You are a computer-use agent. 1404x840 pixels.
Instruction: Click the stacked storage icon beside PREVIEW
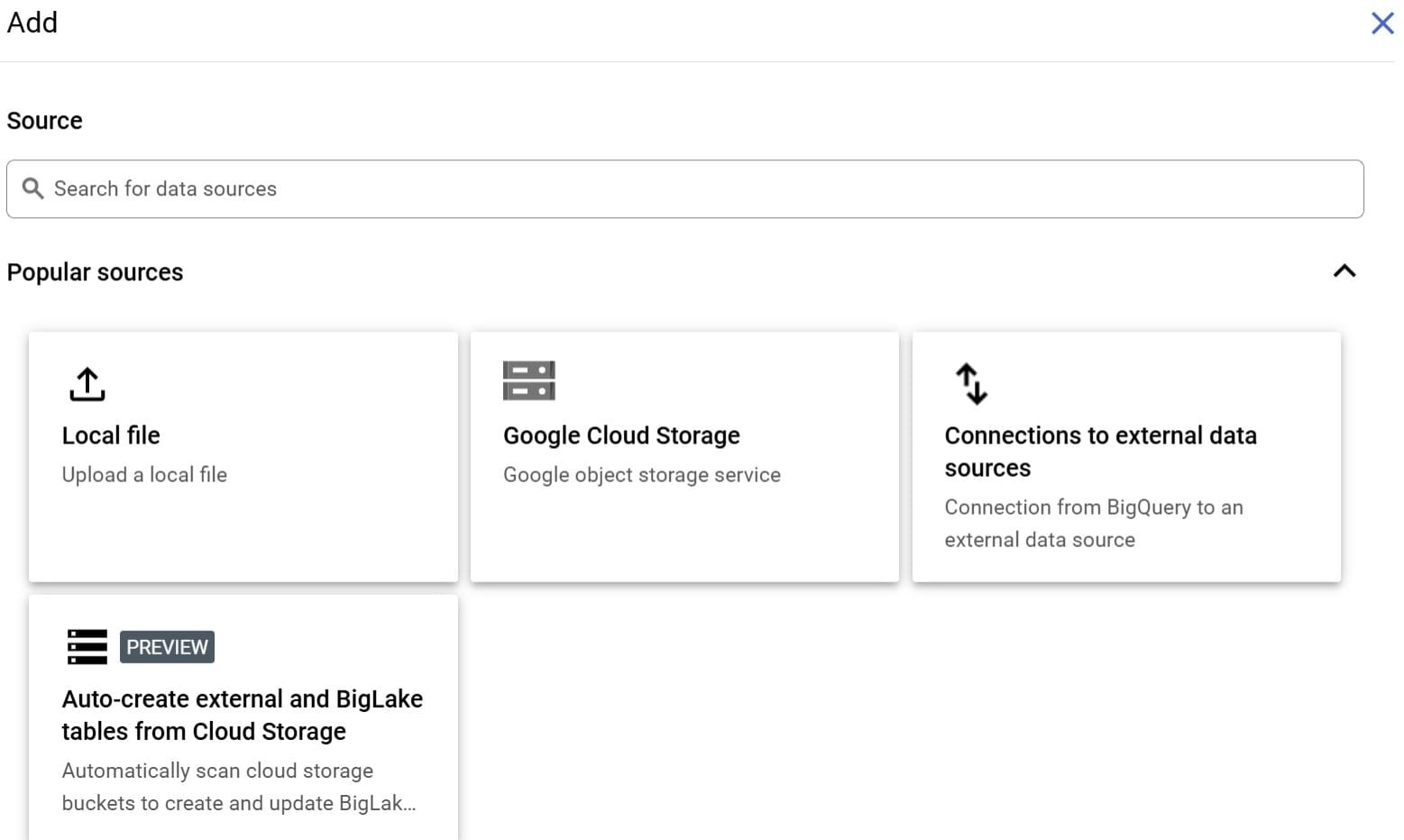87,647
